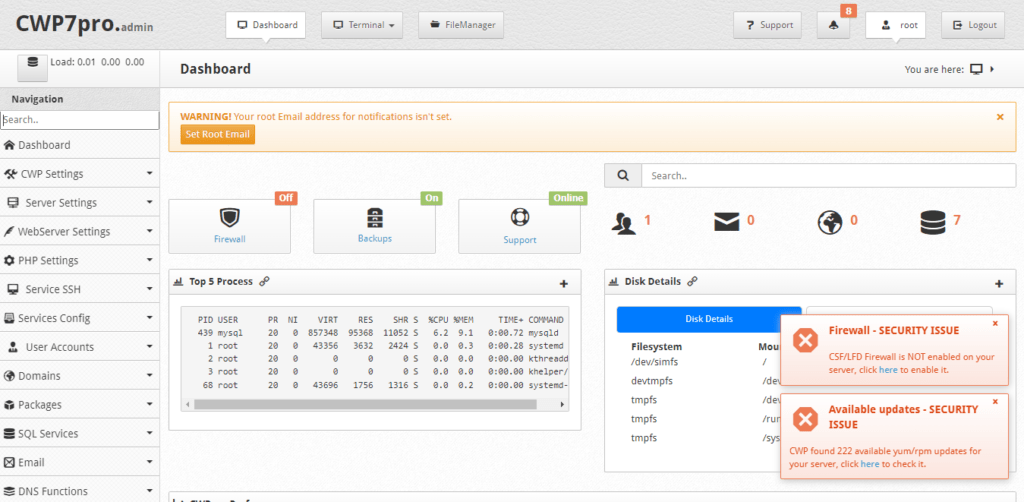Expand Disk Details panel with plus
Image resolution: width=1024 pixels, height=502 pixels.
tap(999, 283)
